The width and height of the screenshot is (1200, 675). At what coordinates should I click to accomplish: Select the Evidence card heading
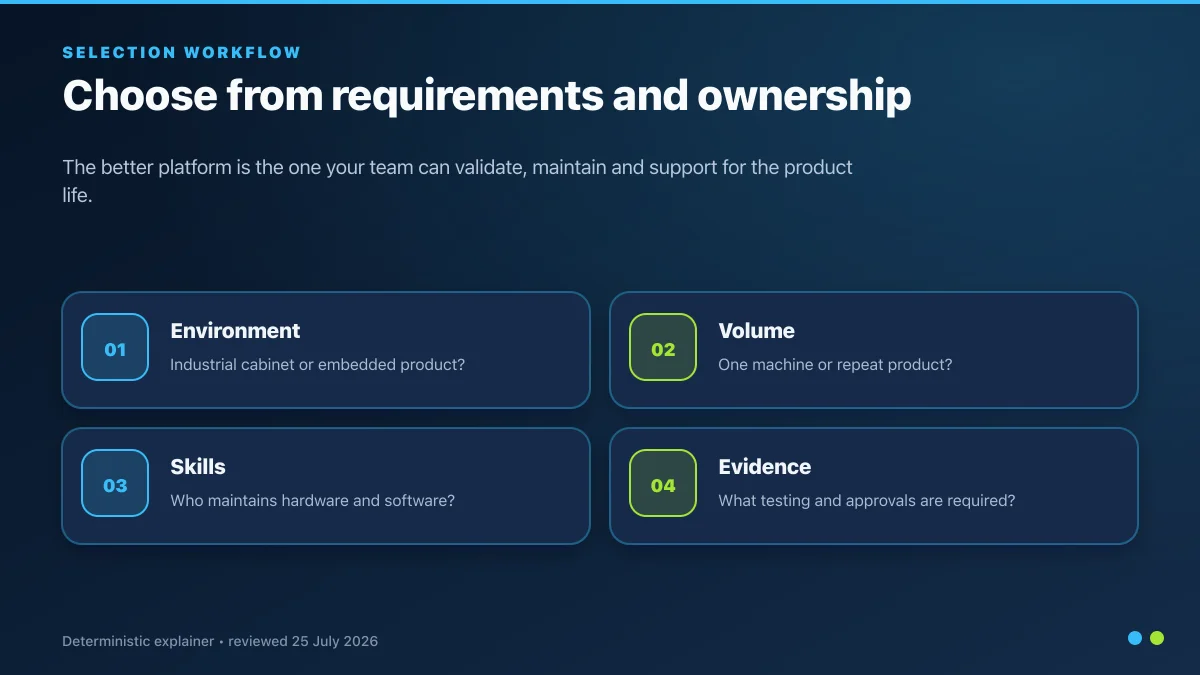point(764,467)
